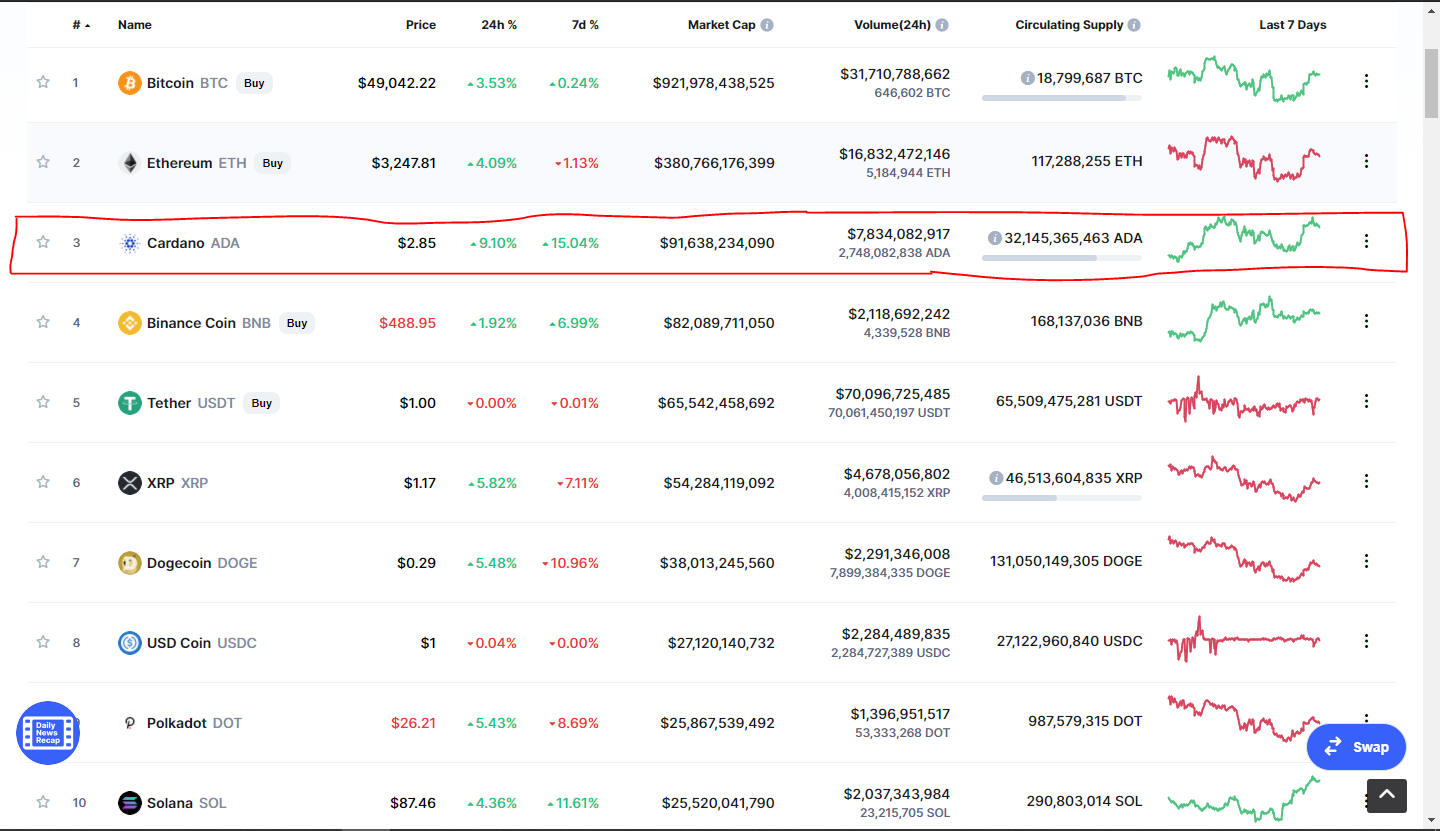This screenshot has width=1440, height=831.
Task: Toggle the Binance Coin watchlist star
Action: [x=43, y=322]
